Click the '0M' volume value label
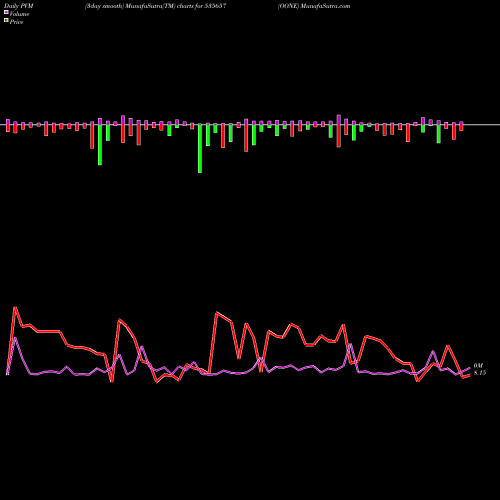Viewport: 500px width, 500px height. (x=478, y=366)
